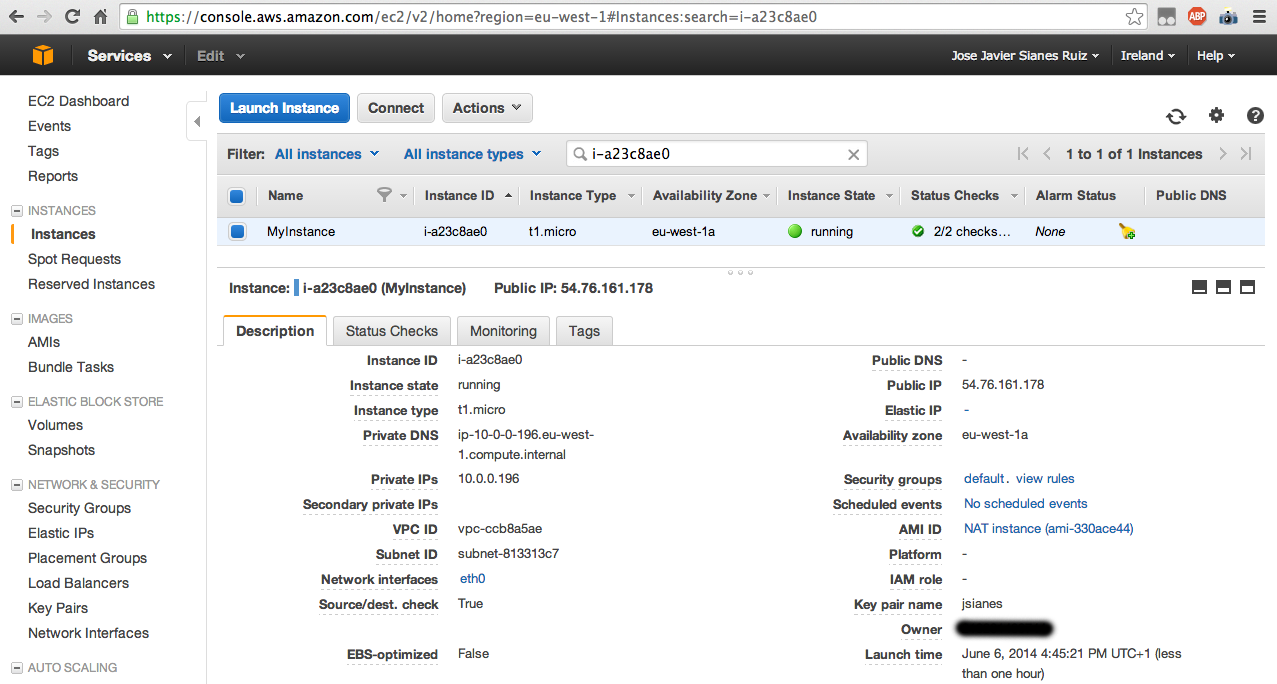This screenshot has width=1277, height=684.
Task: Click the browser back arrow
Action: (x=17, y=17)
